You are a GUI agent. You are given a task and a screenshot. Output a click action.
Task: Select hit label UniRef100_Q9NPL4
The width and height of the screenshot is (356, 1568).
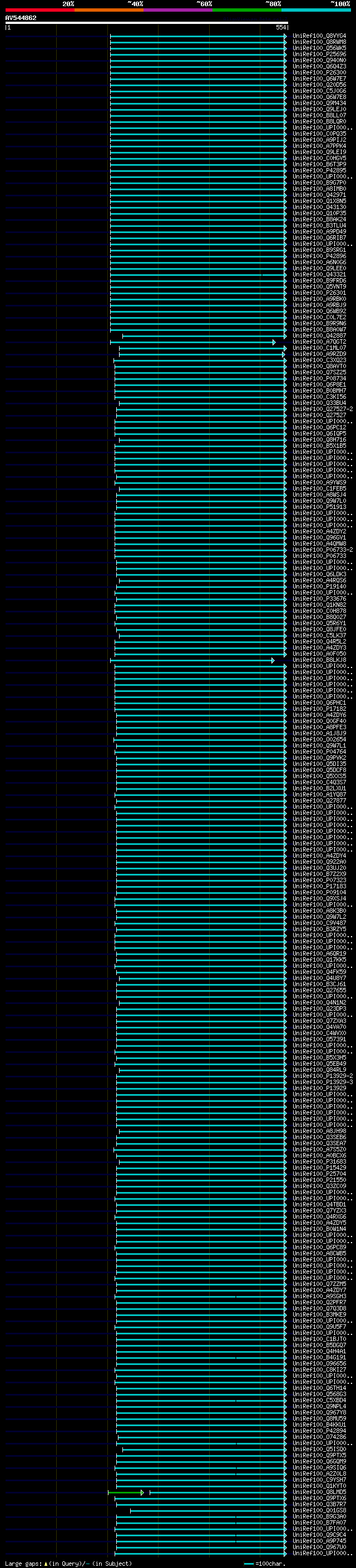(319, 1407)
